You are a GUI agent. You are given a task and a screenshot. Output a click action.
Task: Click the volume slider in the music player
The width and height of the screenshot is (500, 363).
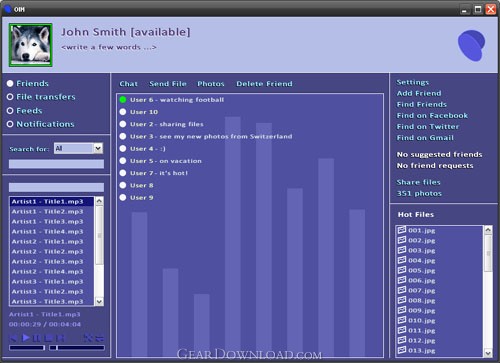point(27,348)
